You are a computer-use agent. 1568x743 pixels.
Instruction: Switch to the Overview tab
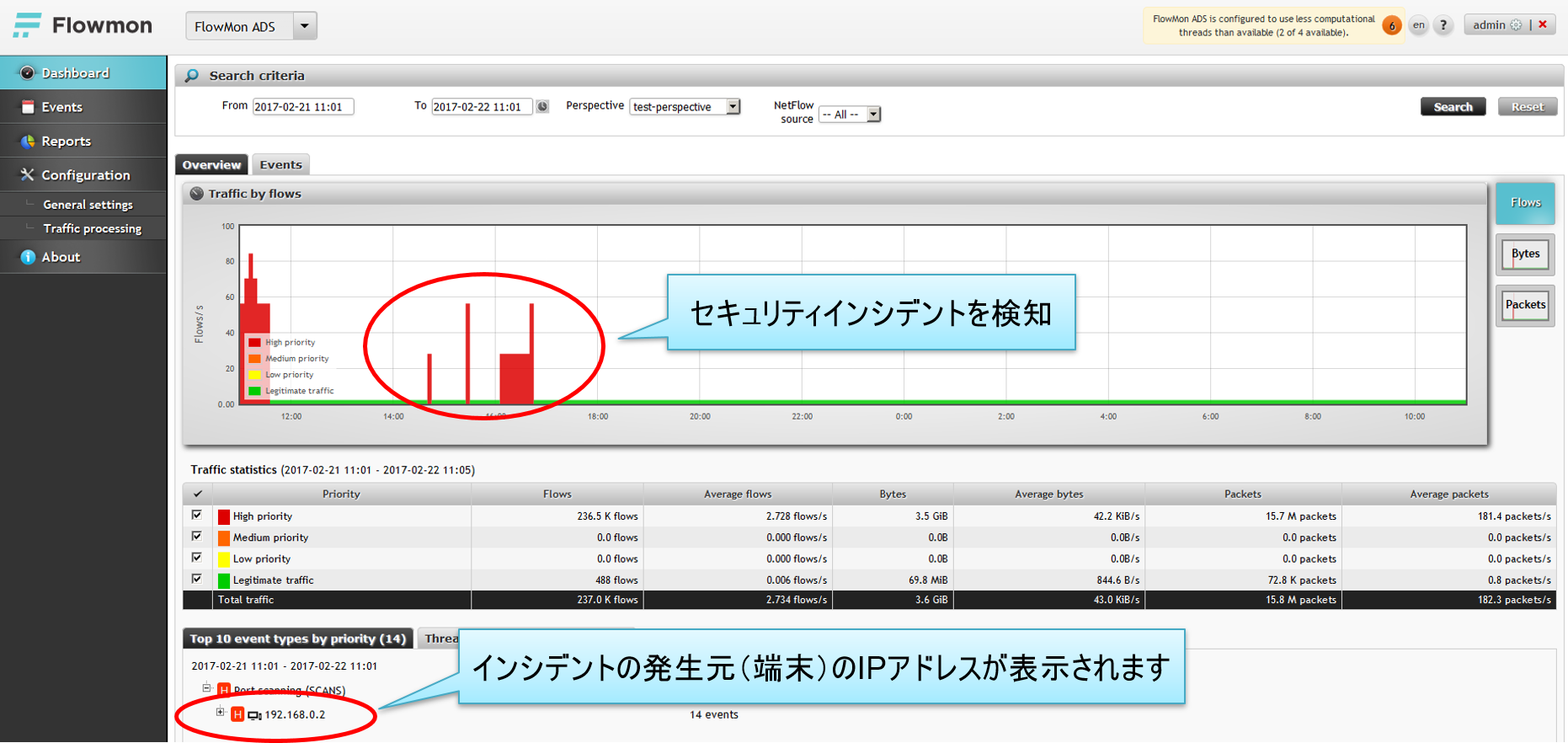pos(211,164)
